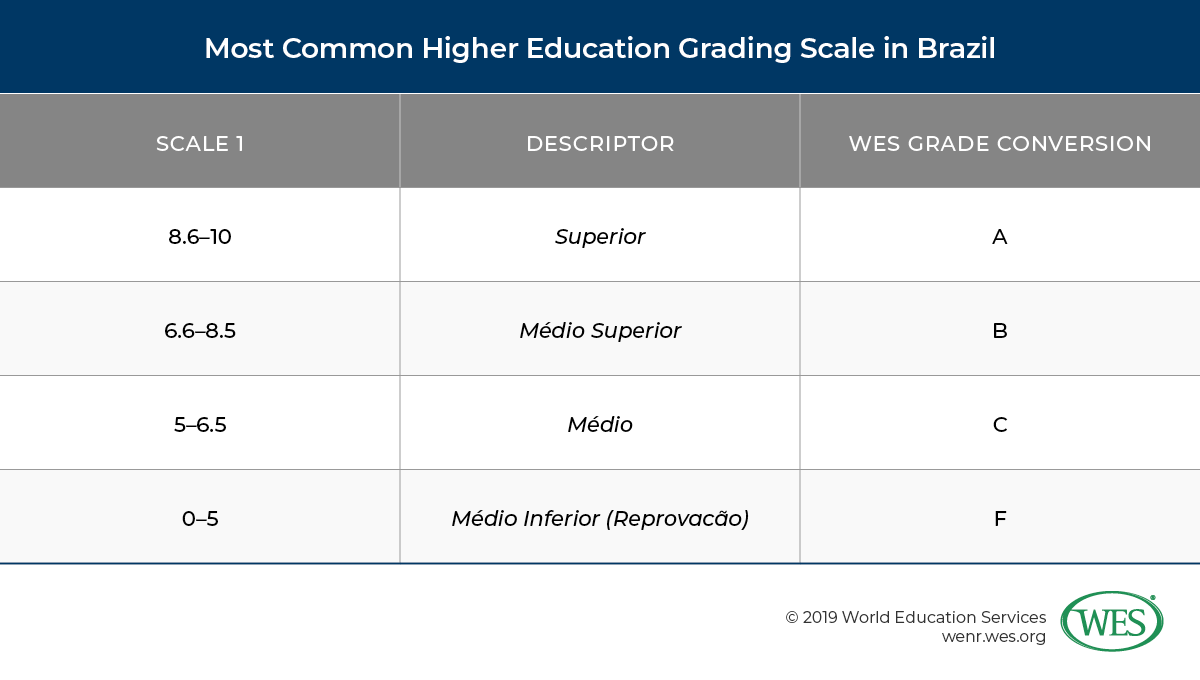Select the Médio Inferior (Reprovacão) cell
Image resolution: width=1200 pixels, height=680 pixels.
click(x=600, y=519)
